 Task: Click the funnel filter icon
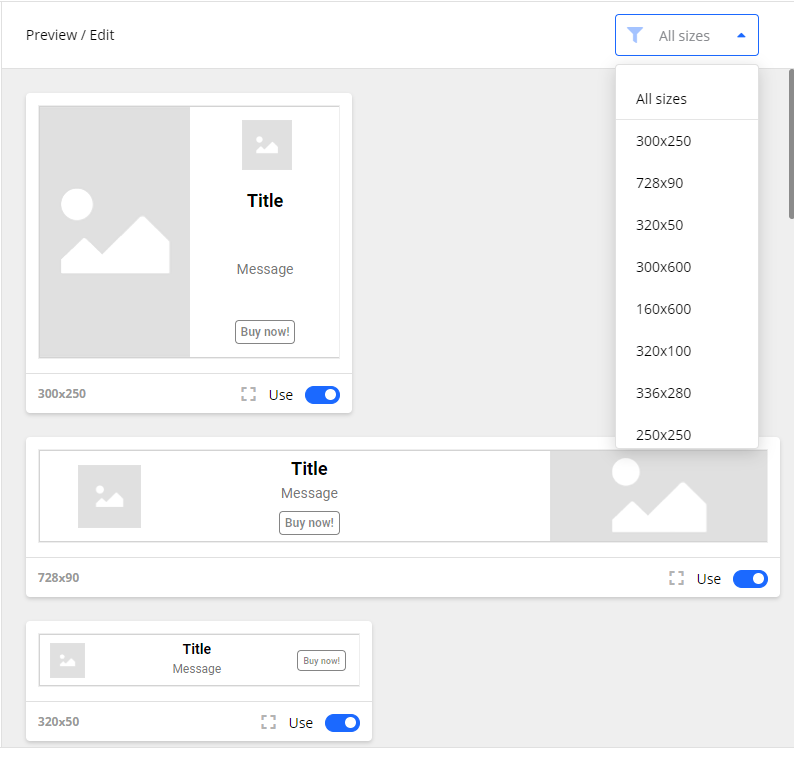tap(635, 35)
